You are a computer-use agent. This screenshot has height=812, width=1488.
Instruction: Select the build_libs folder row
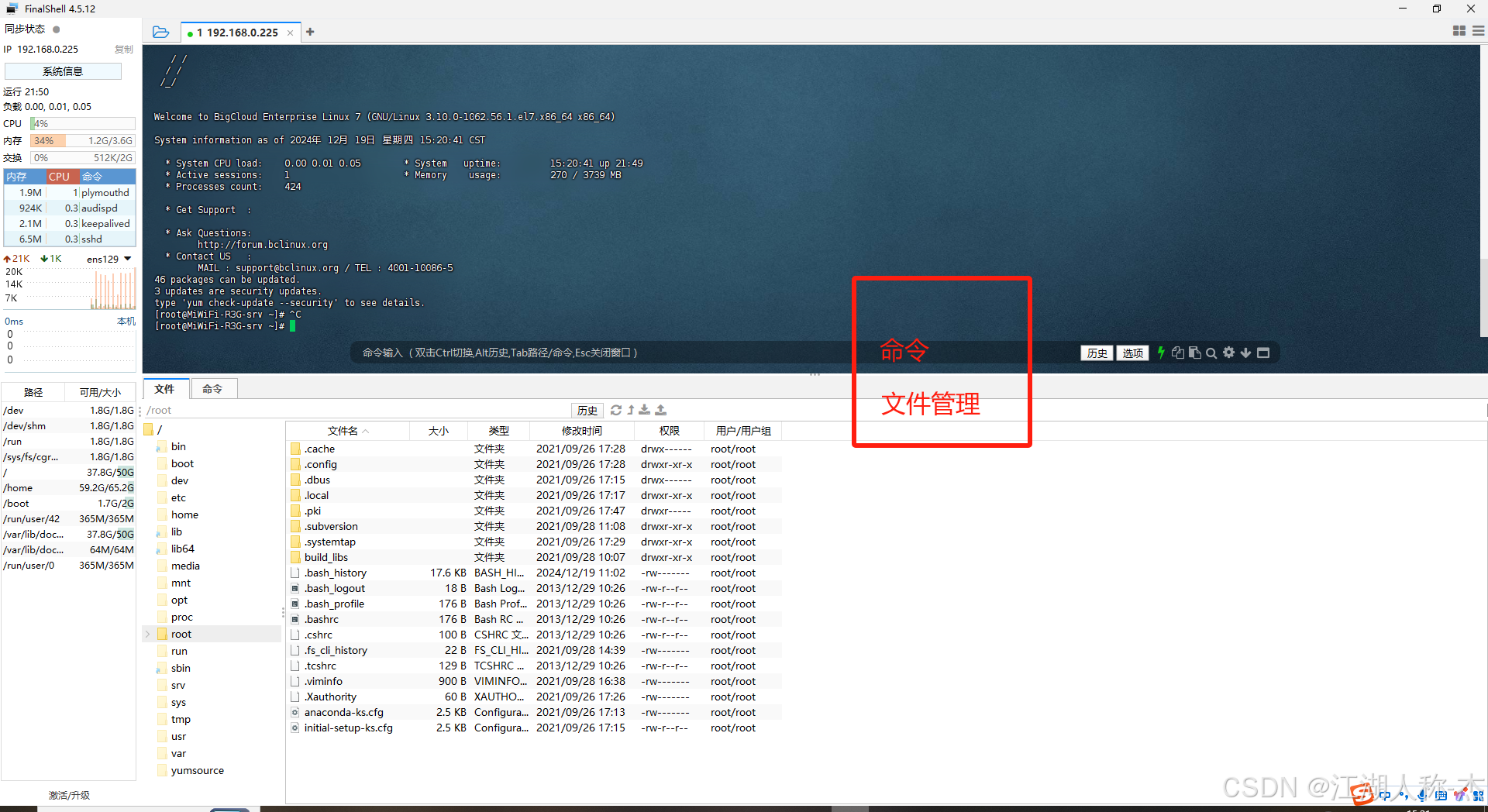click(534, 557)
